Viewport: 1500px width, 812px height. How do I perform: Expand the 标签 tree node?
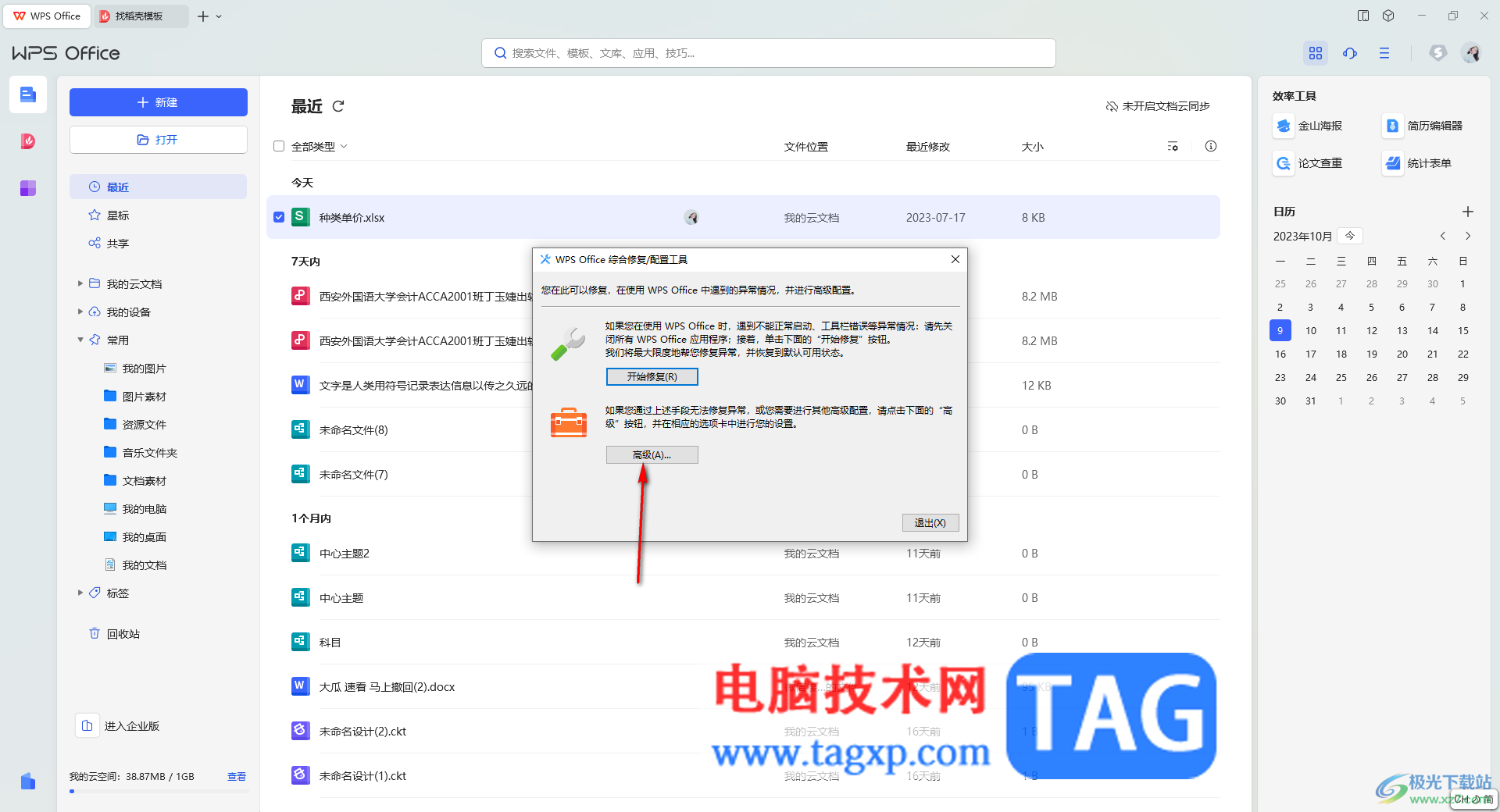click(80, 593)
